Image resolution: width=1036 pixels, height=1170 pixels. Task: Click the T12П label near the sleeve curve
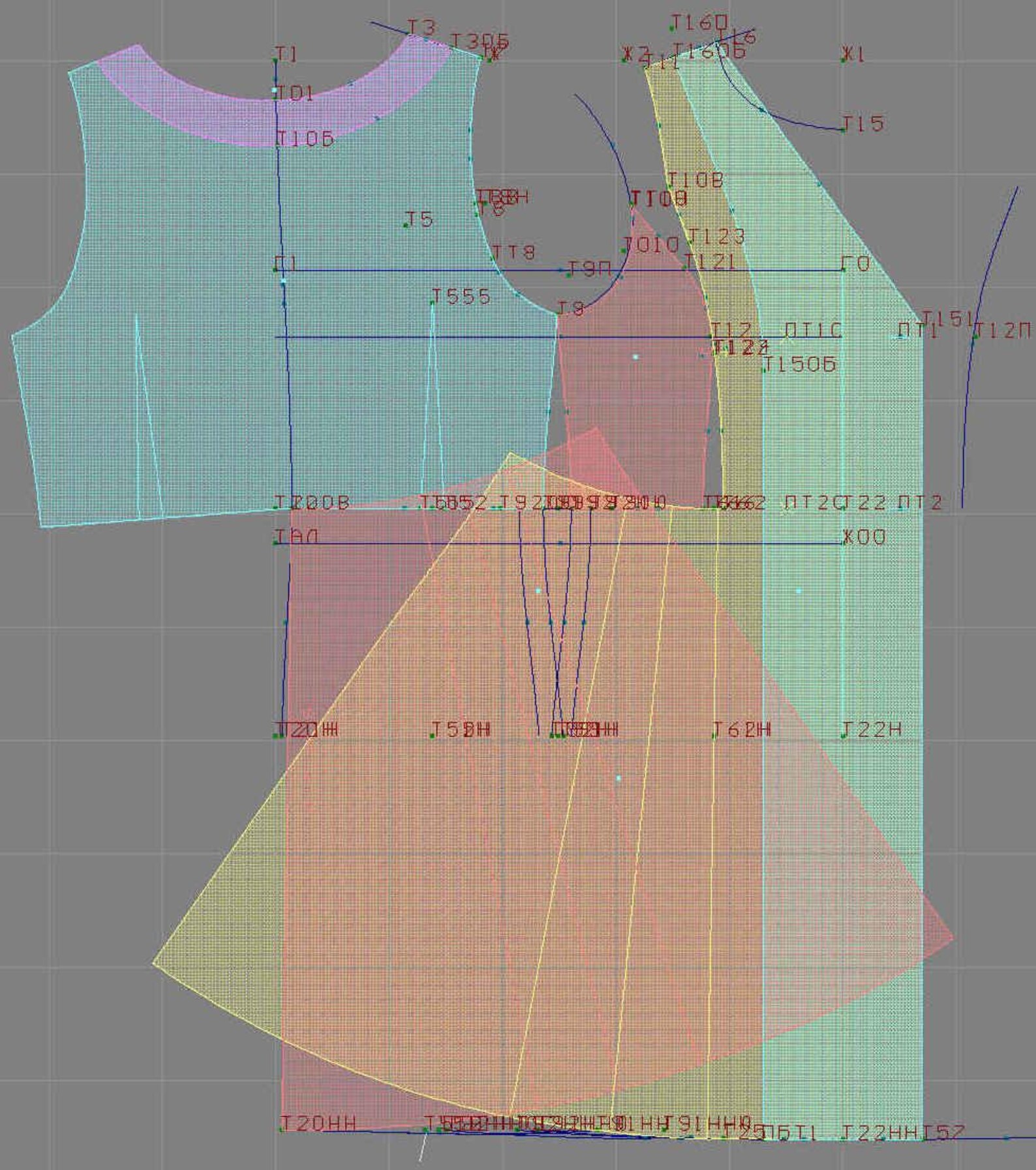(1002, 331)
